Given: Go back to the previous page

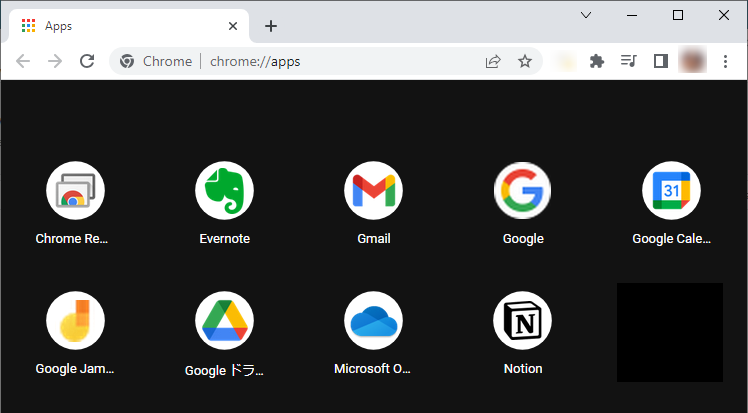Looking at the screenshot, I should [x=23, y=61].
